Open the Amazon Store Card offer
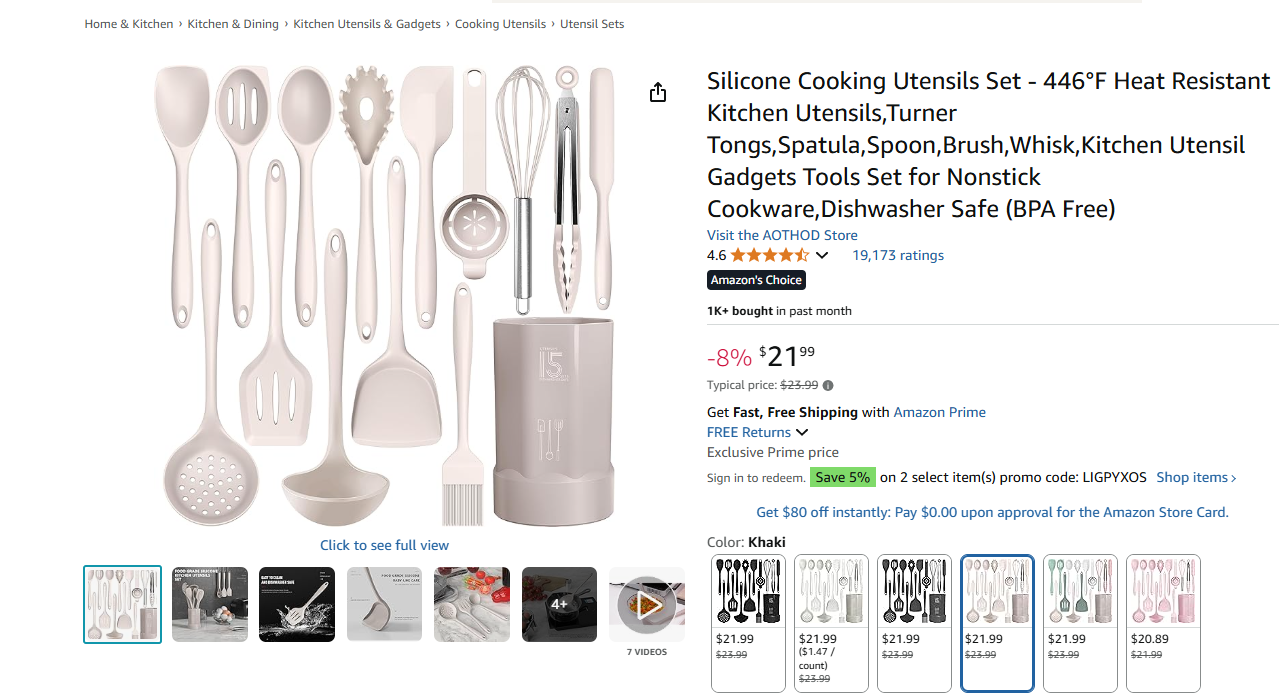The width and height of the screenshot is (1280, 700). coord(991,512)
